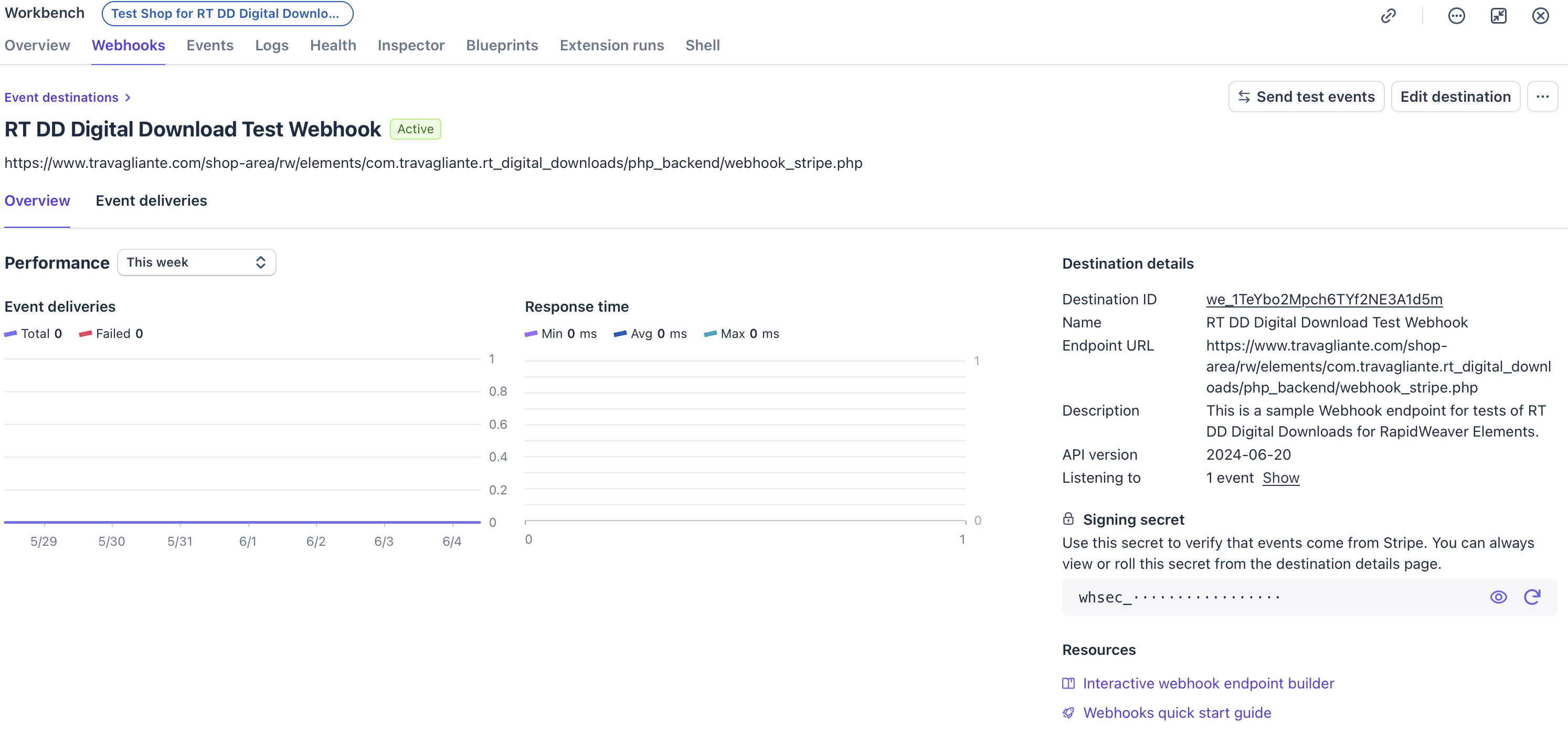The height and width of the screenshot is (742, 1568).
Task: Open the Shell tab
Action: click(703, 46)
